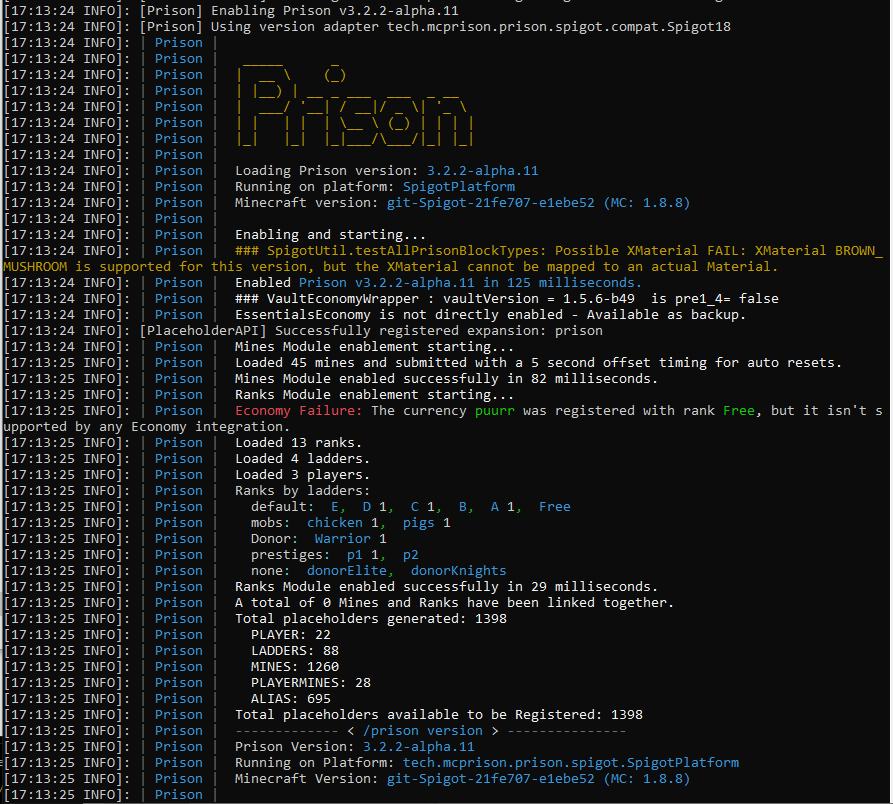Click 'Ranks Module enablement starting...' line

(374, 394)
